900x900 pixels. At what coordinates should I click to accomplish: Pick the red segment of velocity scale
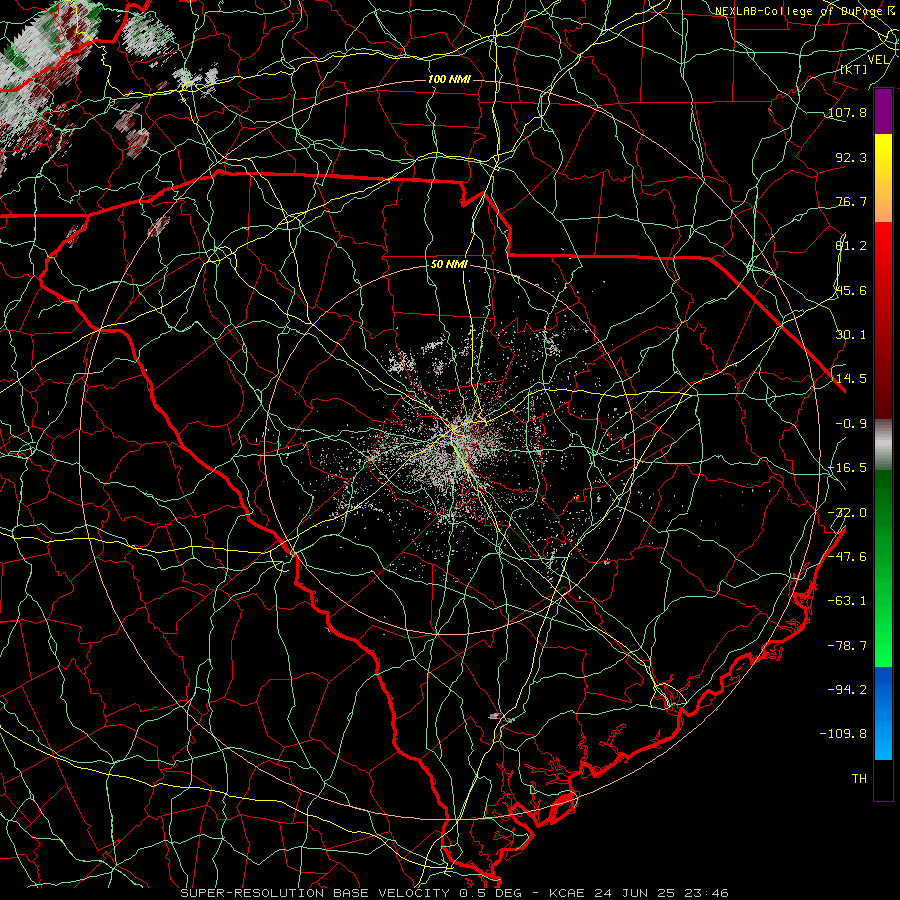pyautogui.click(x=883, y=320)
